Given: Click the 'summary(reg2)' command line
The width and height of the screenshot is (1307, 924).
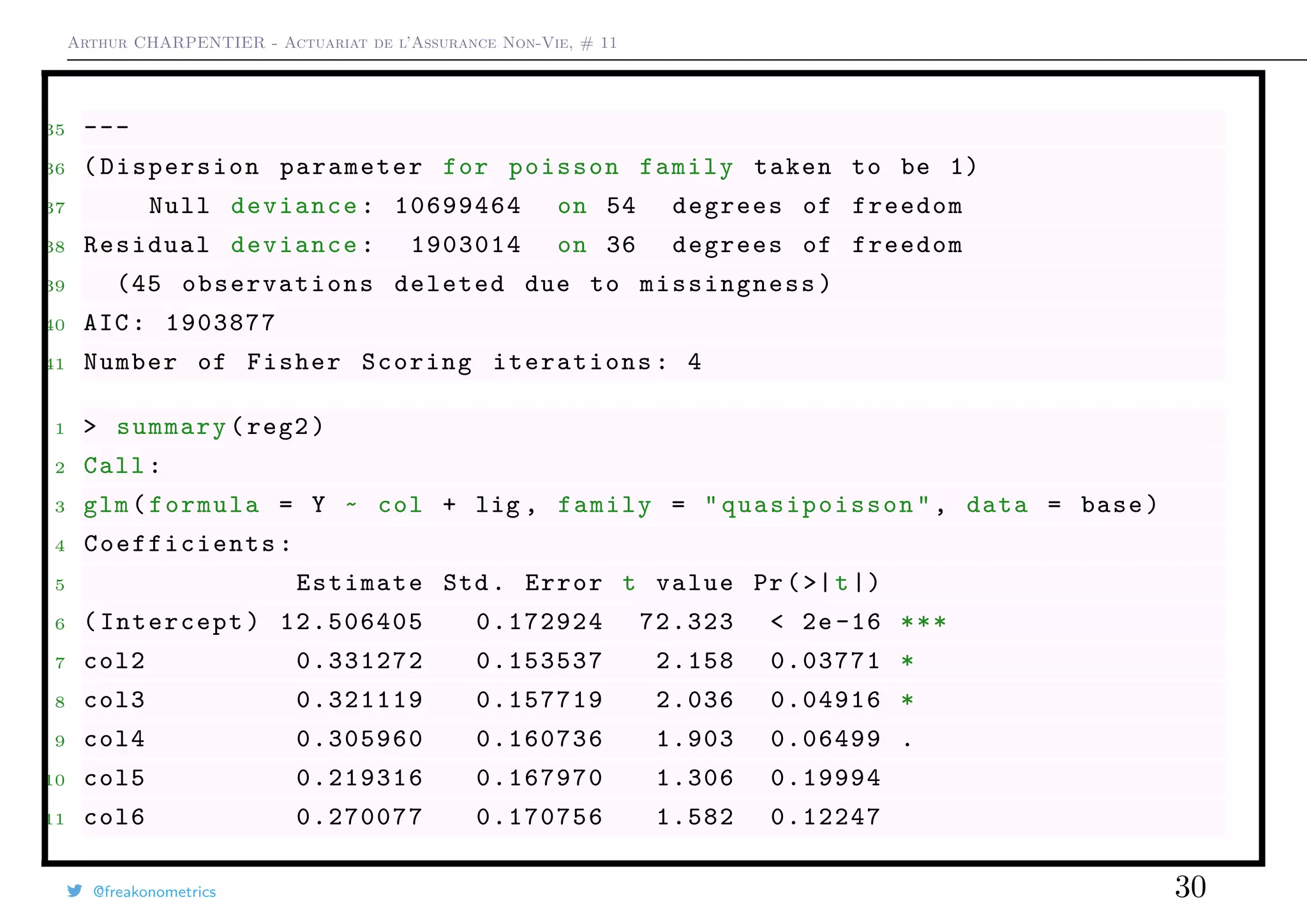Looking at the screenshot, I should [x=204, y=427].
